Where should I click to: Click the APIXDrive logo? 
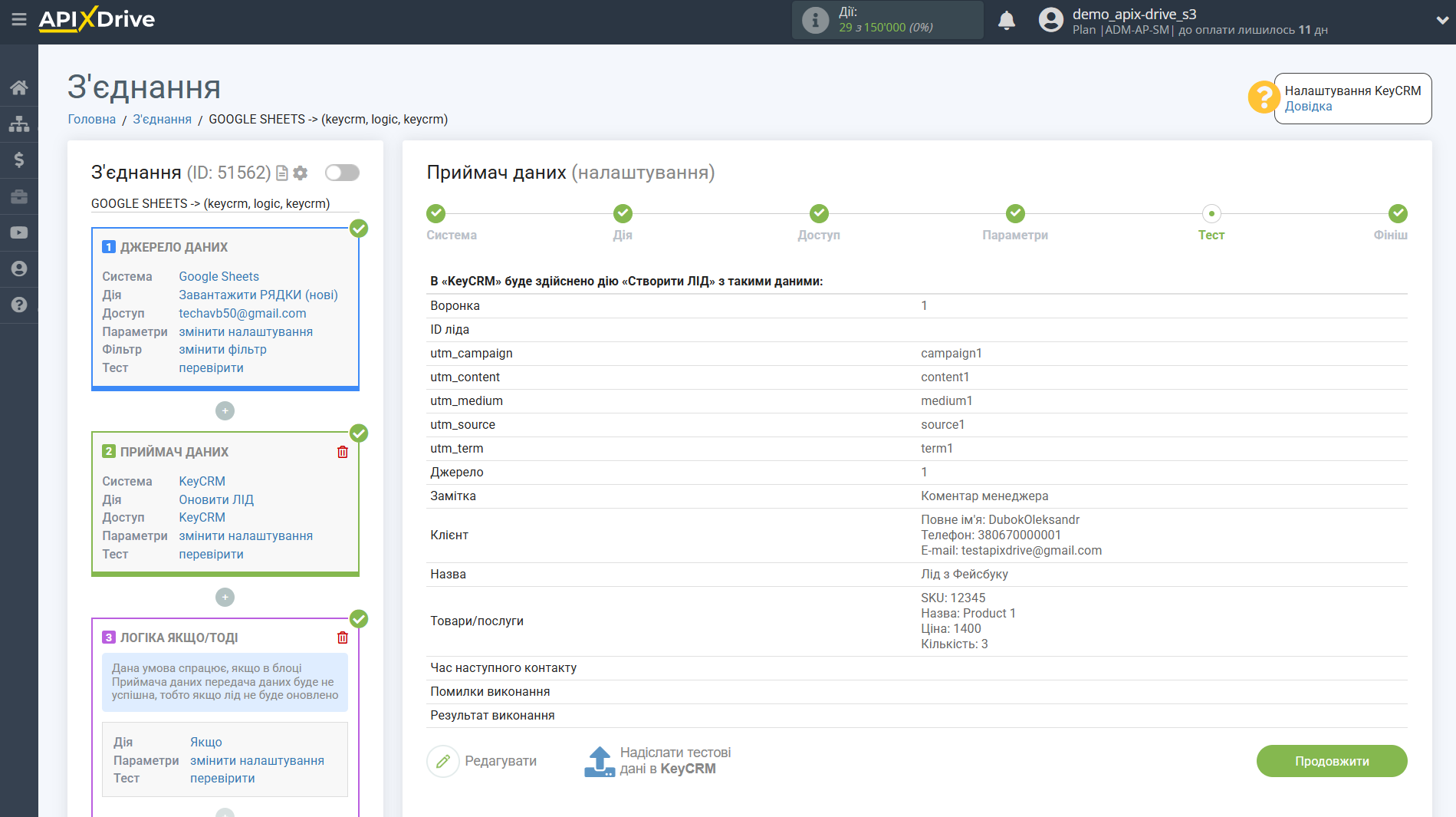tap(97, 19)
